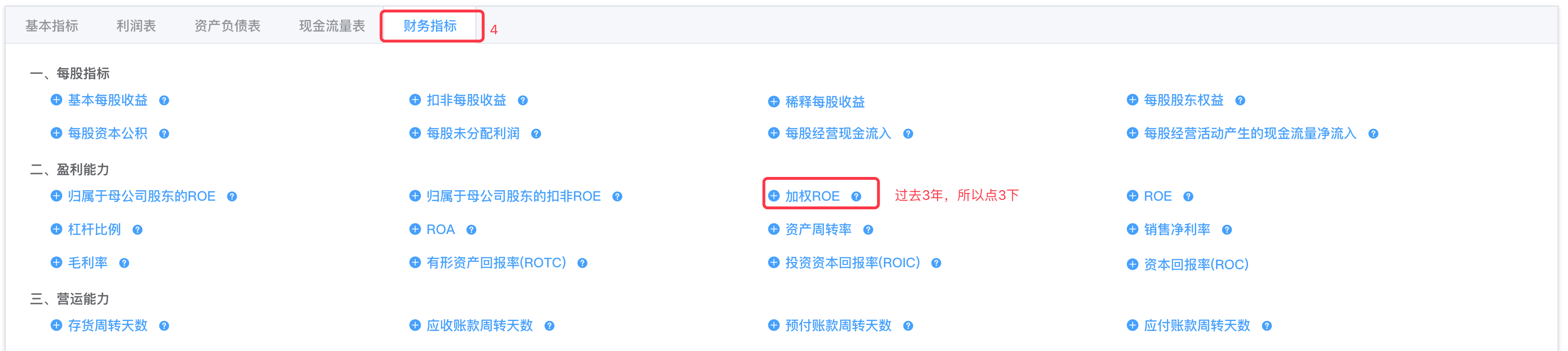This screenshot has height=351, width=1568.
Task: Switch to the 基本指标 tab
Action: (52, 26)
